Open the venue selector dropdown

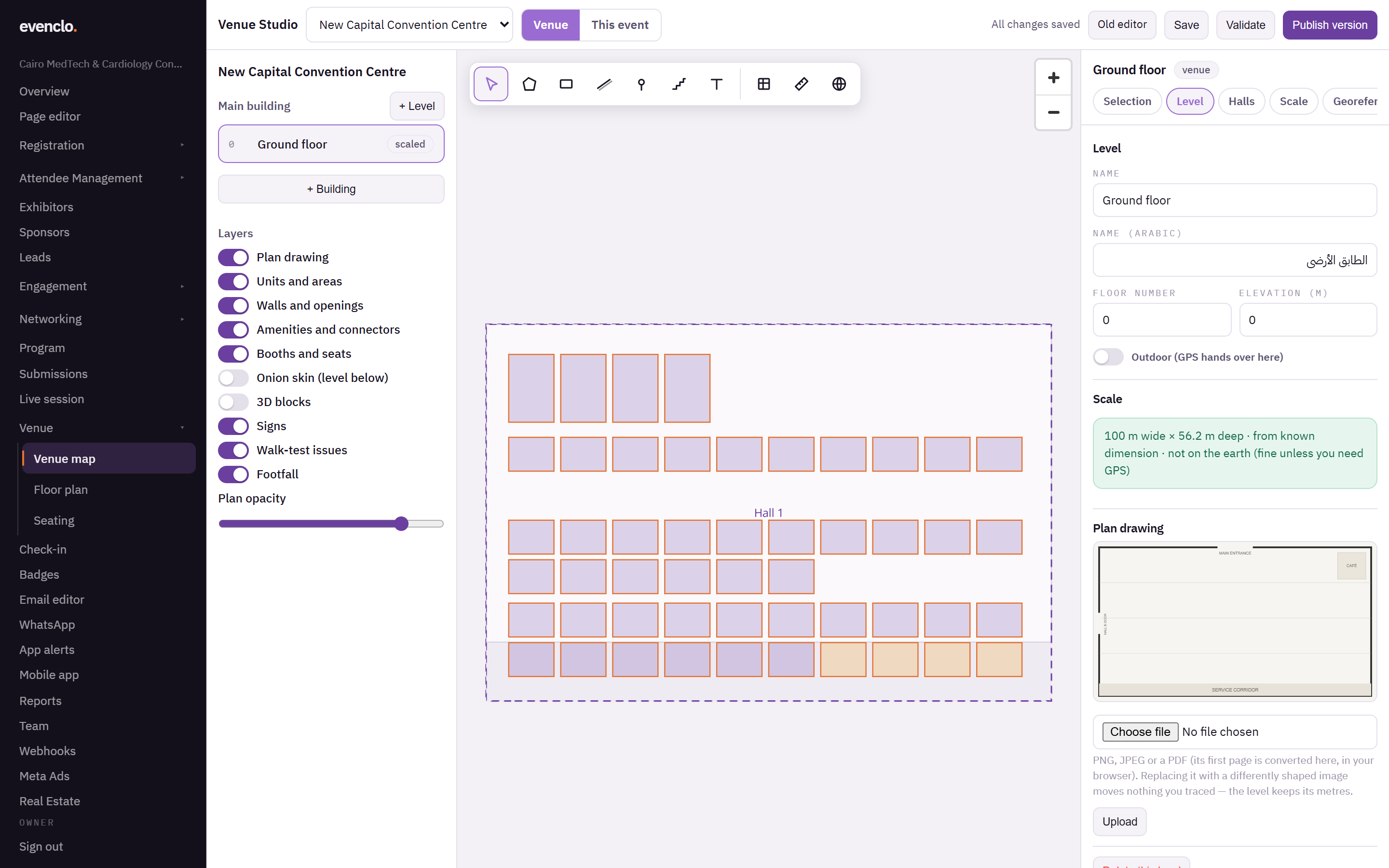coord(409,25)
